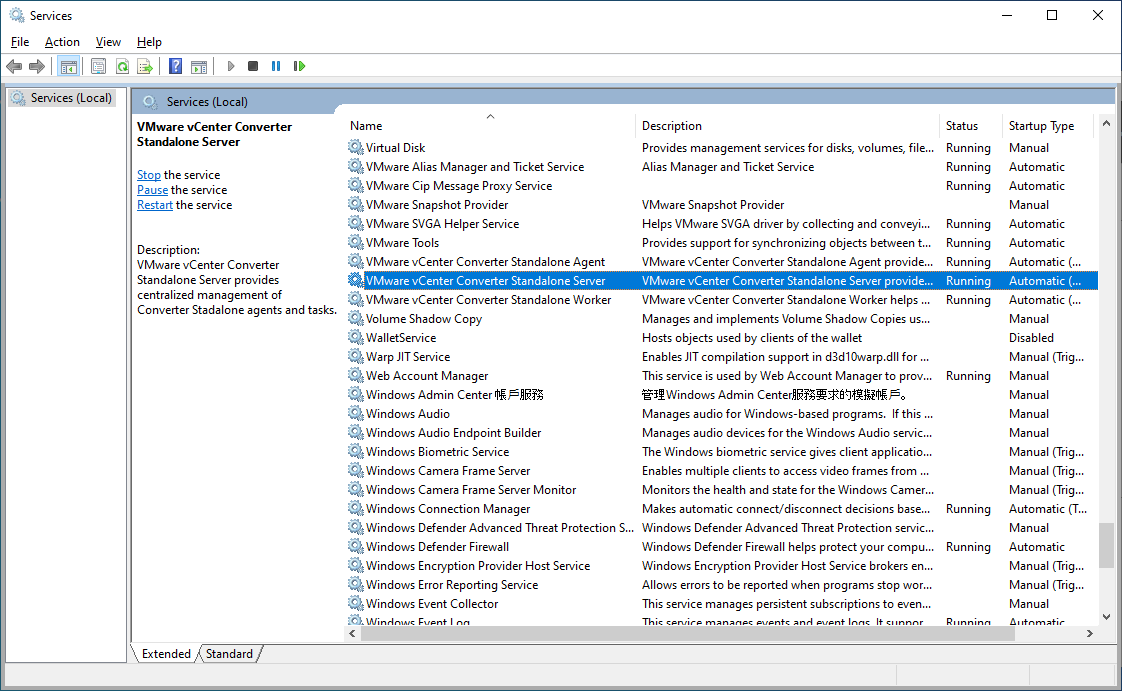The width and height of the screenshot is (1122, 691).
Task: Sort by the Name column header
Action: point(490,125)
